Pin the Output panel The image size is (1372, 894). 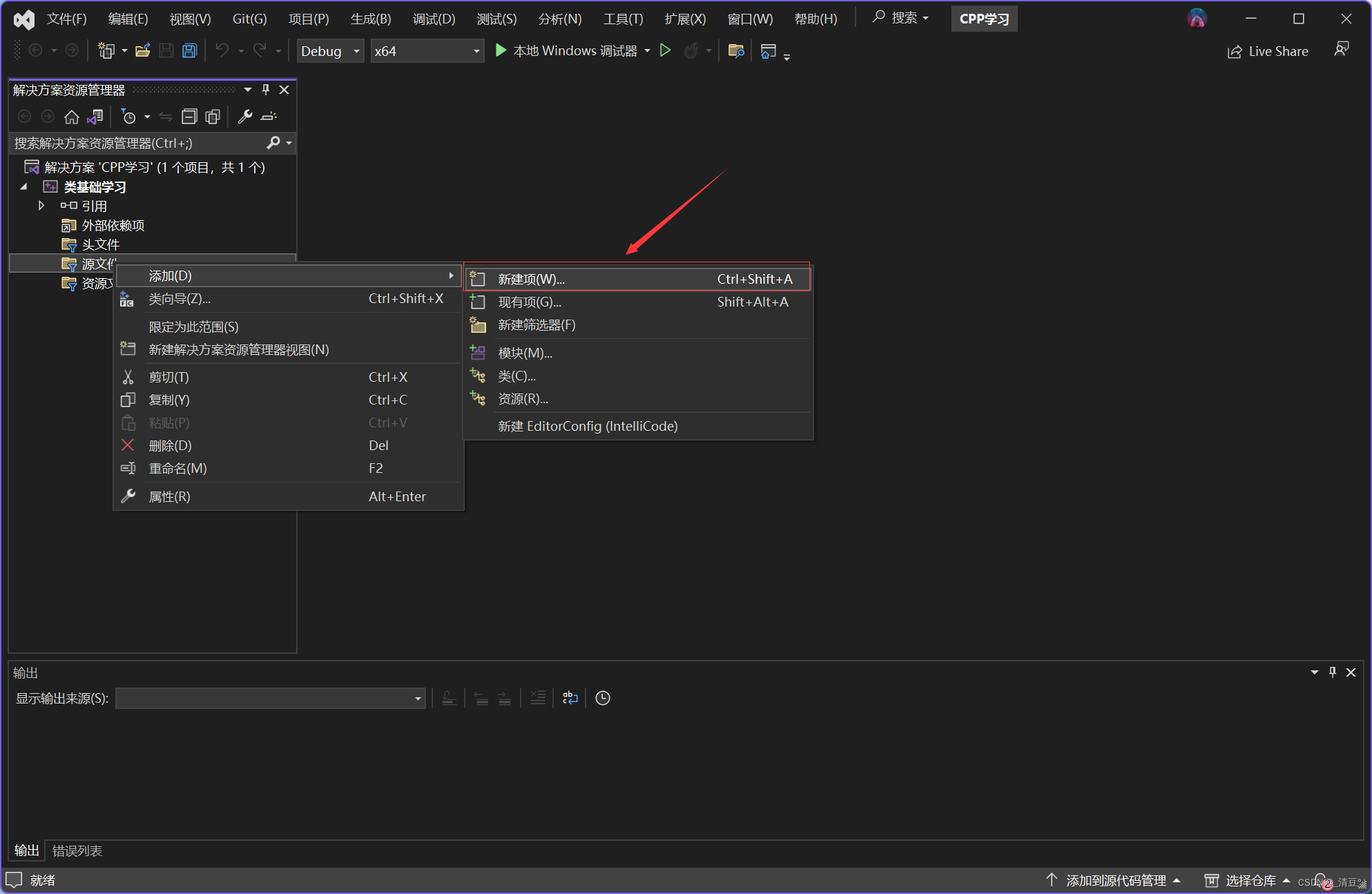(1333, 672)
